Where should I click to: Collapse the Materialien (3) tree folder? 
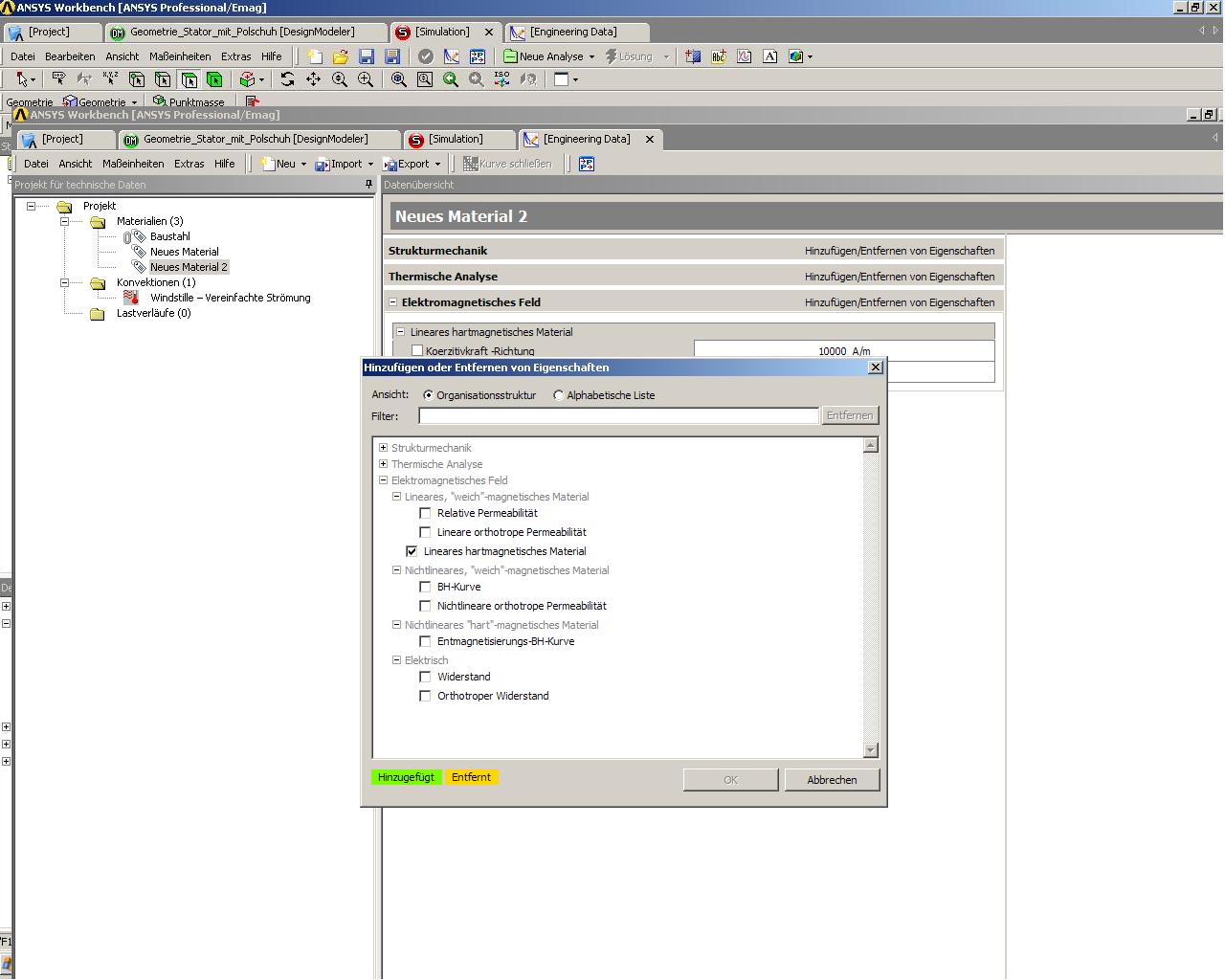(65, 221)
